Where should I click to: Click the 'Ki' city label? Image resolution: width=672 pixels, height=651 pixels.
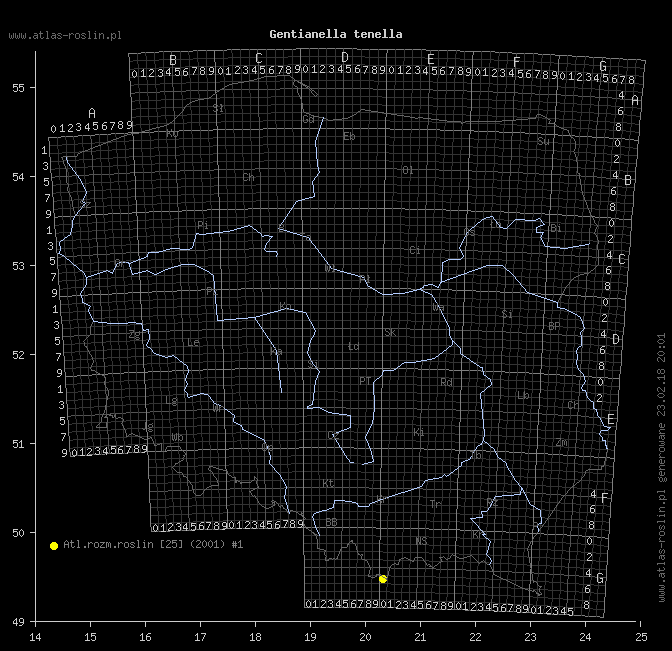tap(419, 432)
